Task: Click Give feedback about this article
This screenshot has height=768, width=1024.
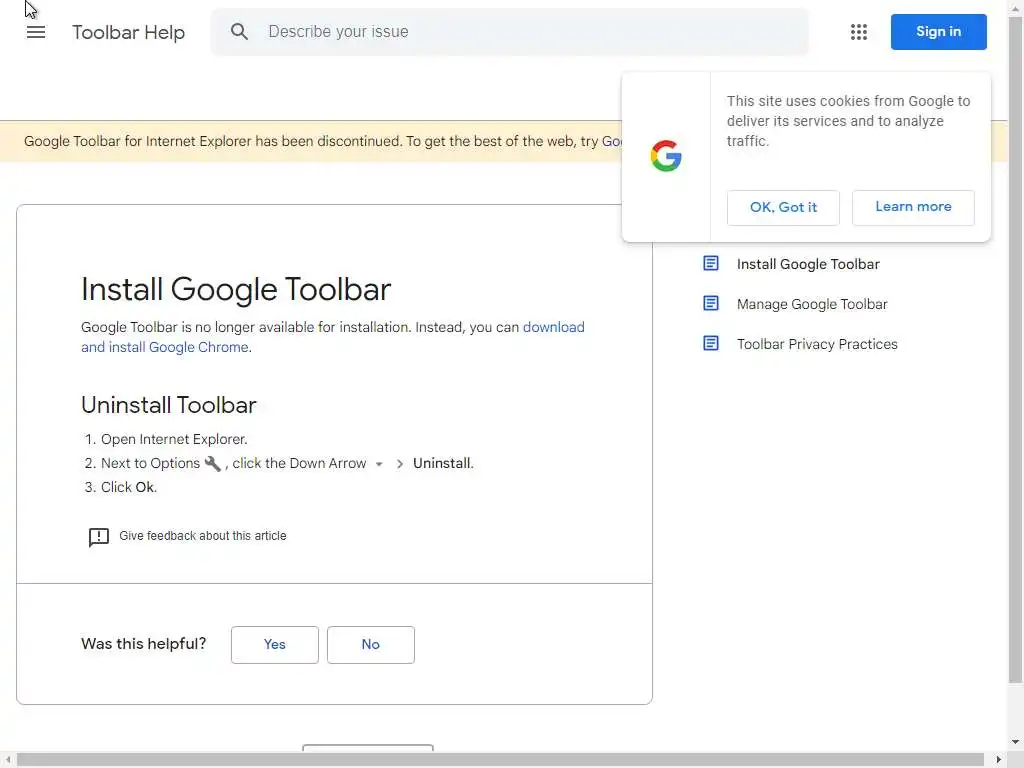Action: (x=202, y=536)
